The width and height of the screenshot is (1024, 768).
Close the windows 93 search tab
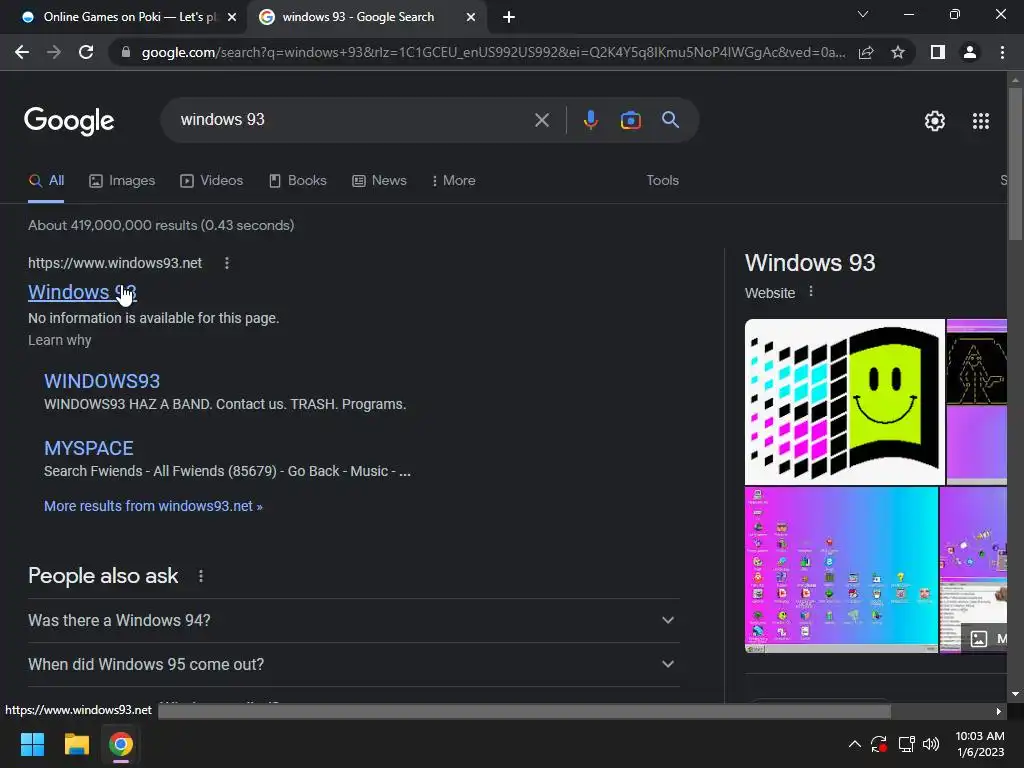[x=471, y=17]
